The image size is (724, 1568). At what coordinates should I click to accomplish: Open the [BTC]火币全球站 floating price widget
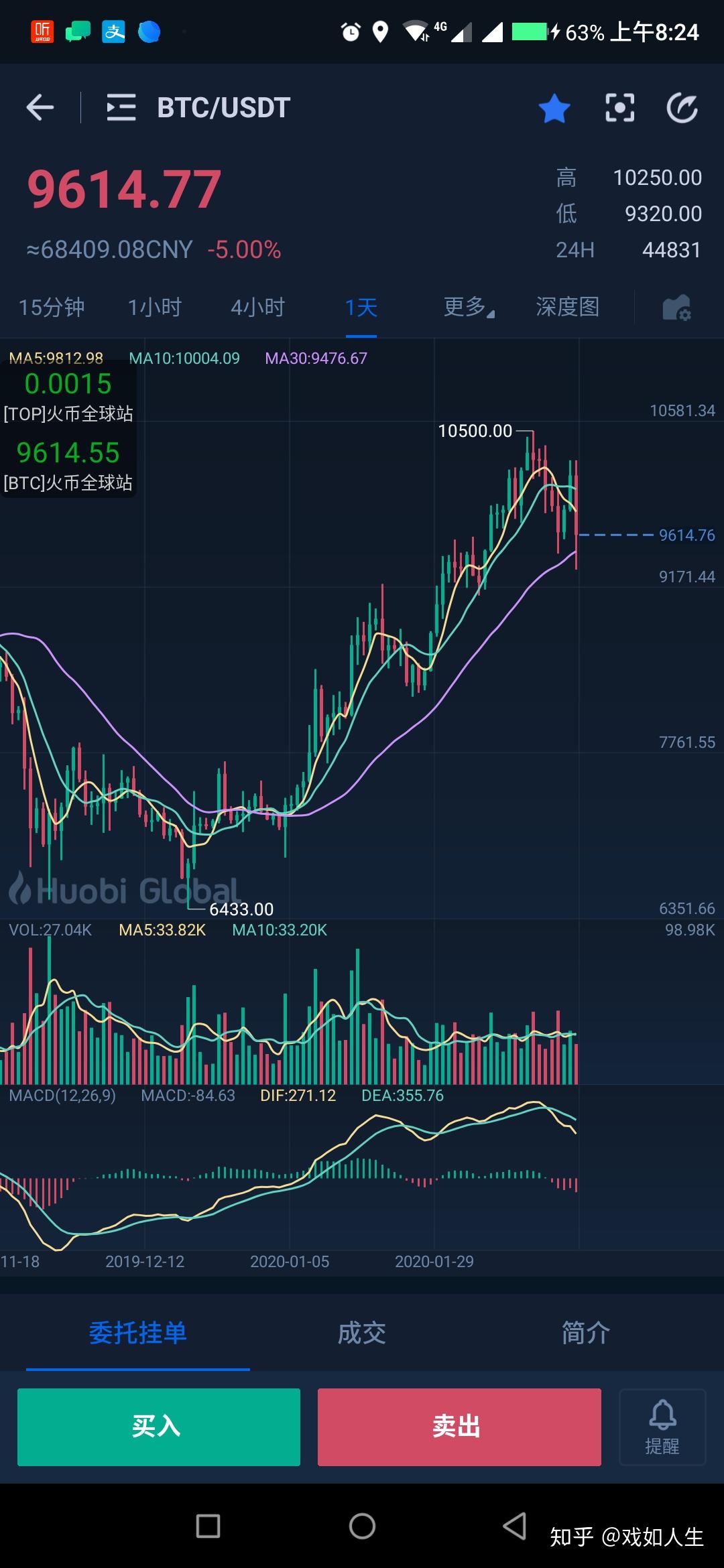coord(68,465)
